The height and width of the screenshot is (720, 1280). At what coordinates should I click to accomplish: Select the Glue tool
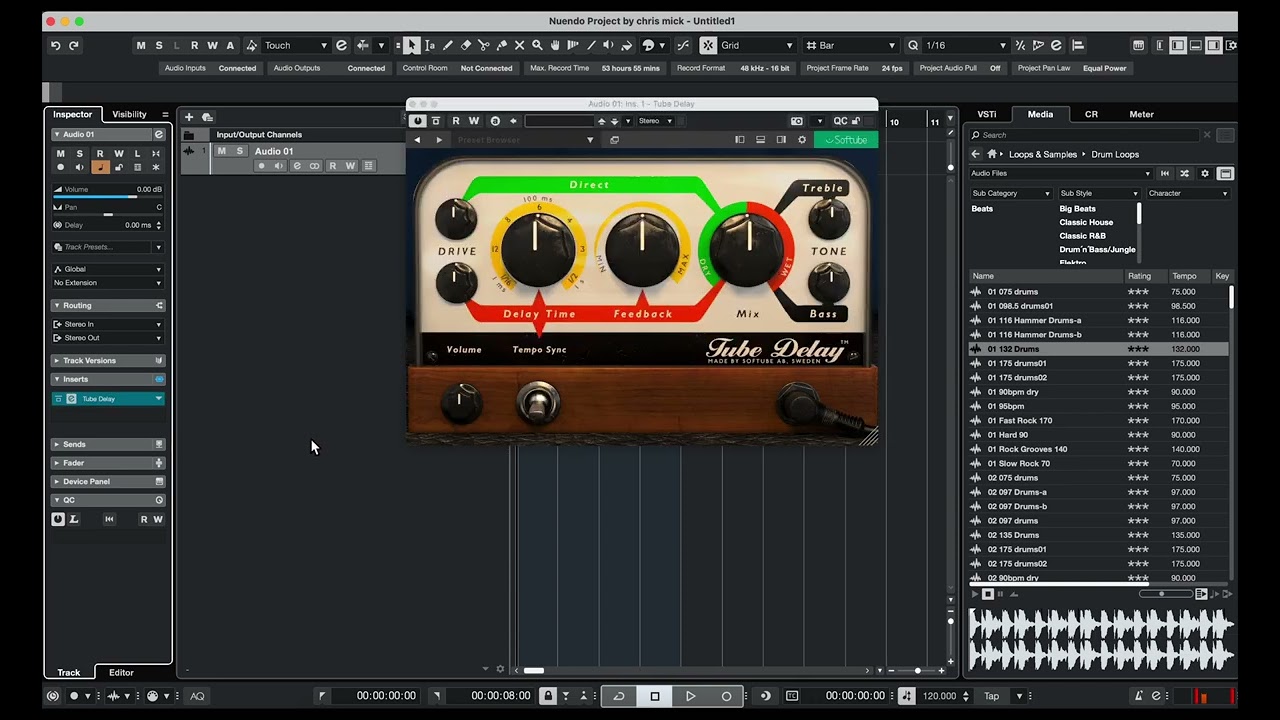pyautogui.click(x=501, y=45)
